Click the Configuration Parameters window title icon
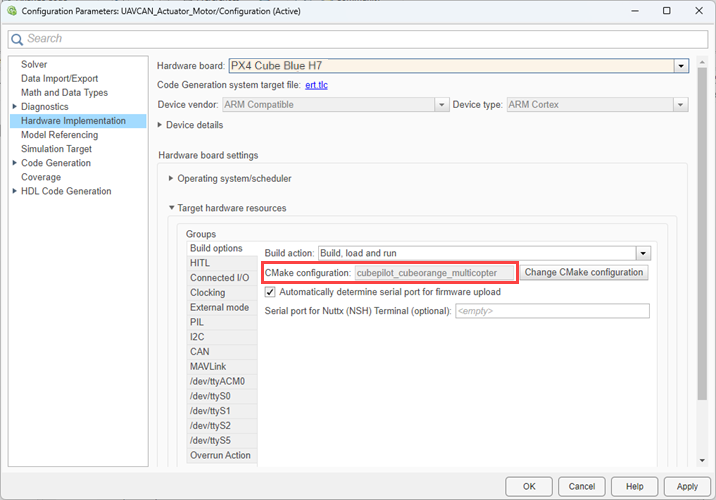This screenshot has height=500, width=716. tap(12, 10)
